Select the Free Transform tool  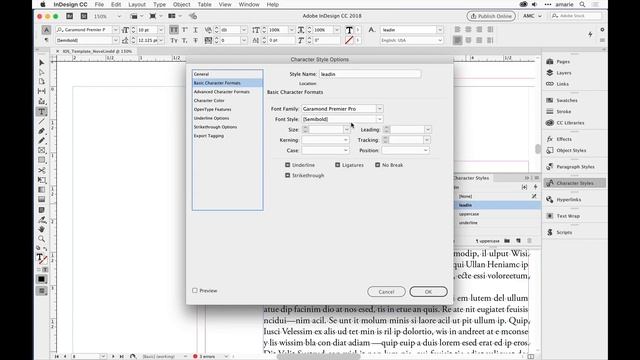[x=42, y=180]
